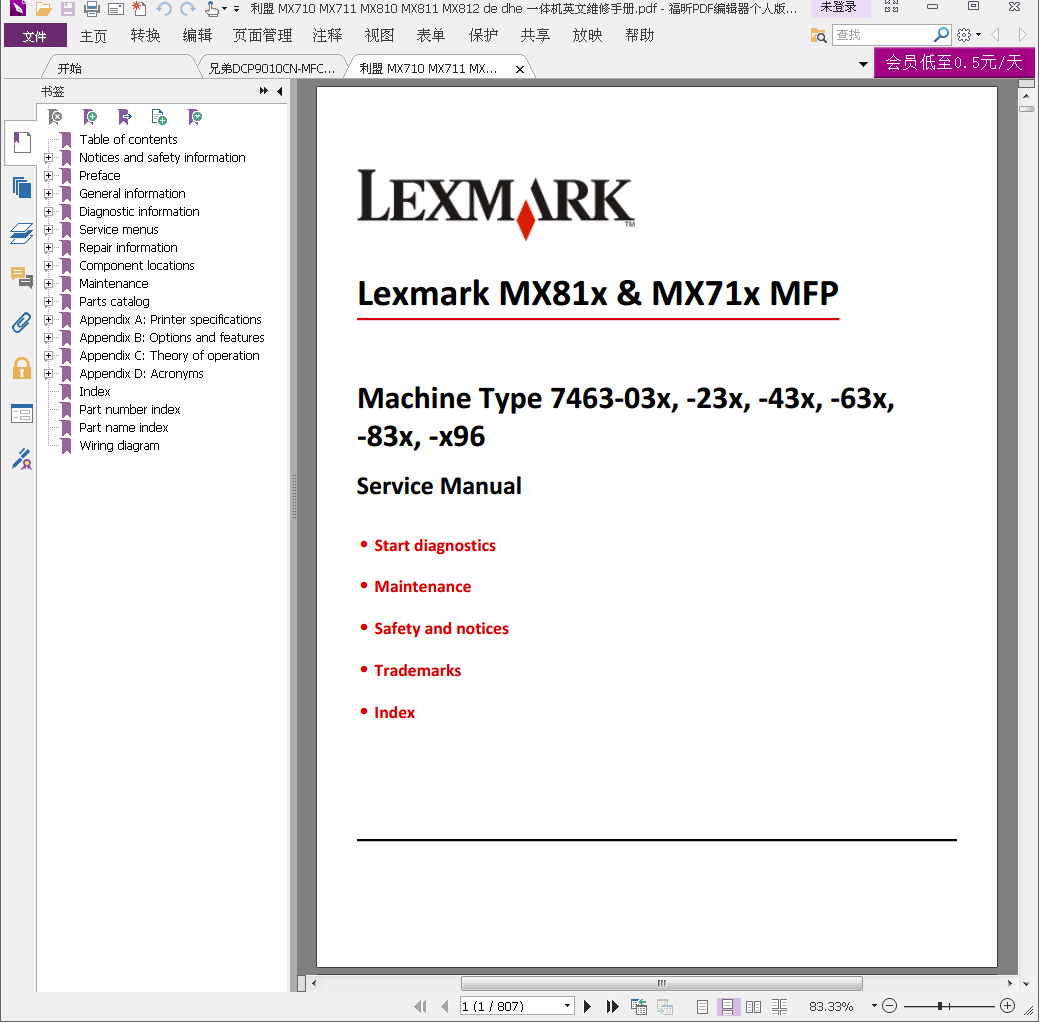Click the search magnifier icon
Image resolution: width=1039 pixels, height=1022 pixels.
coord(941,34)
